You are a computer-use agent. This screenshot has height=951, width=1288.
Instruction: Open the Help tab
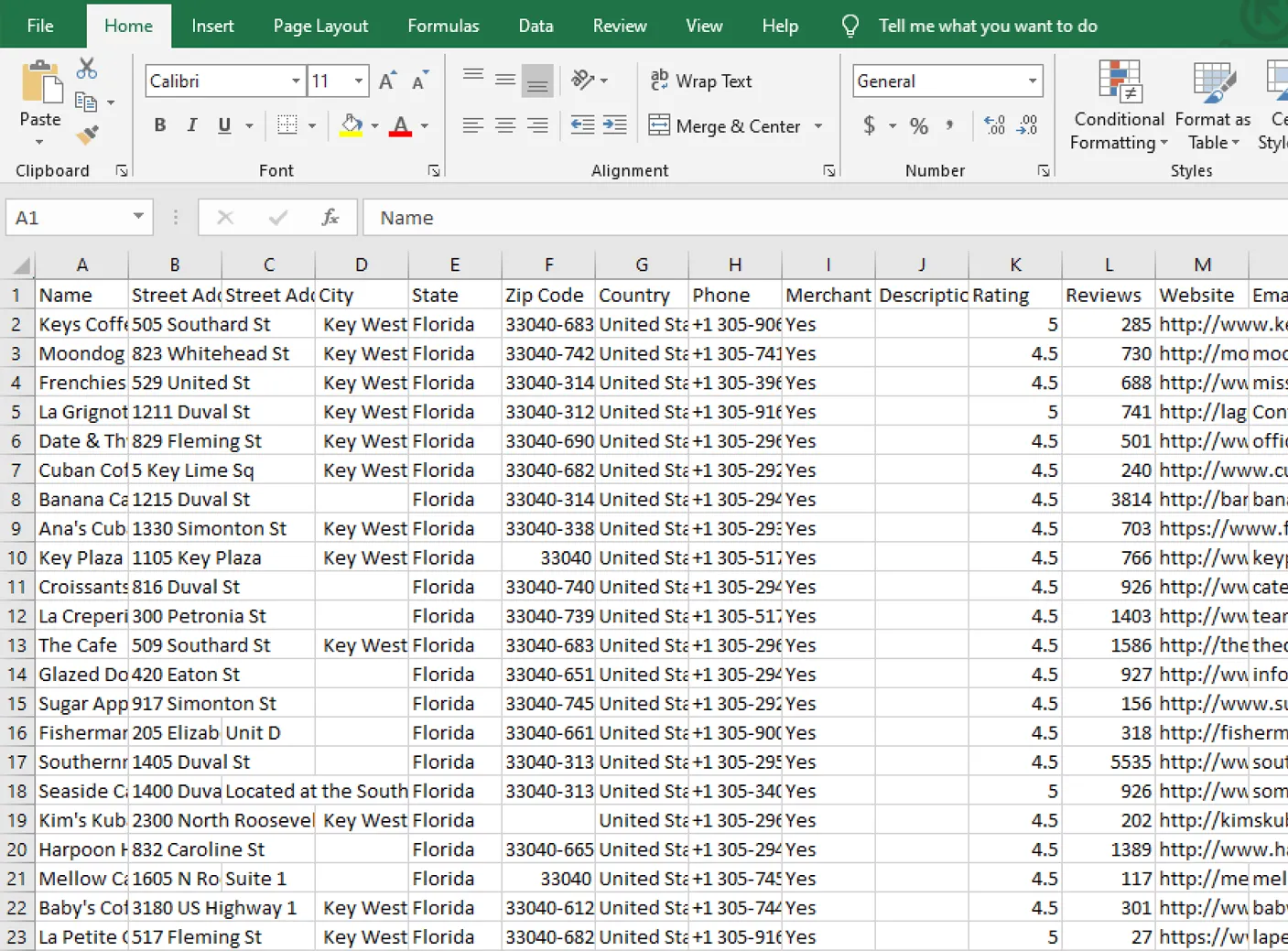tap(780, 26)
